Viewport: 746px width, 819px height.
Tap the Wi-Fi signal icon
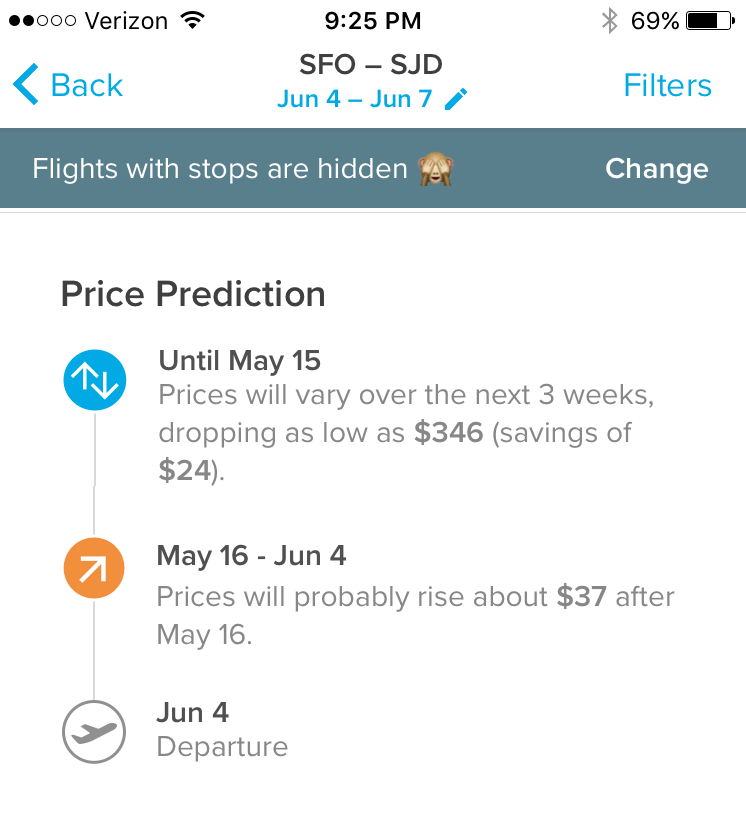[x=191, y=20]
